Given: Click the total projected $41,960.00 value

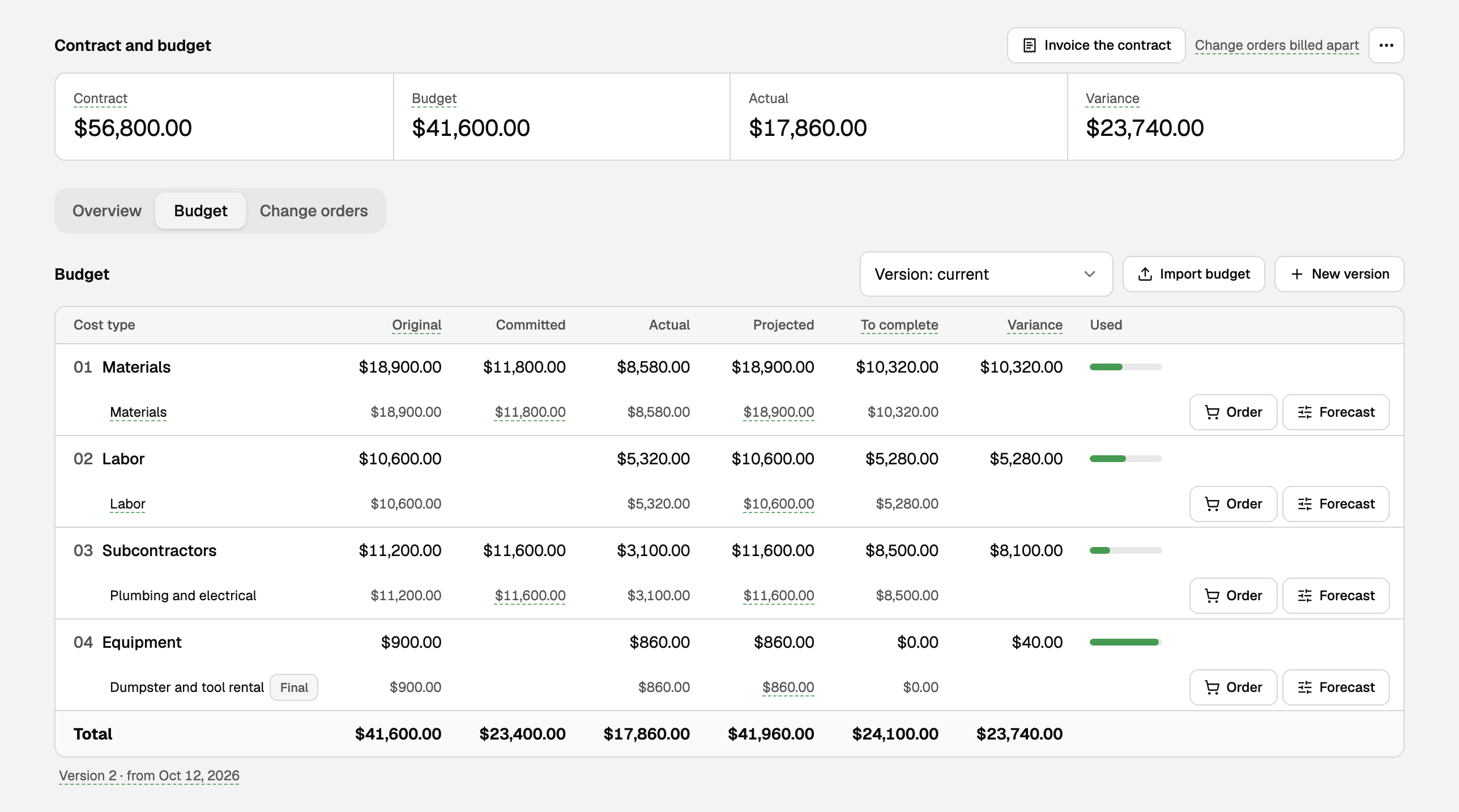Looking at the screenshot, I should 771,734.
